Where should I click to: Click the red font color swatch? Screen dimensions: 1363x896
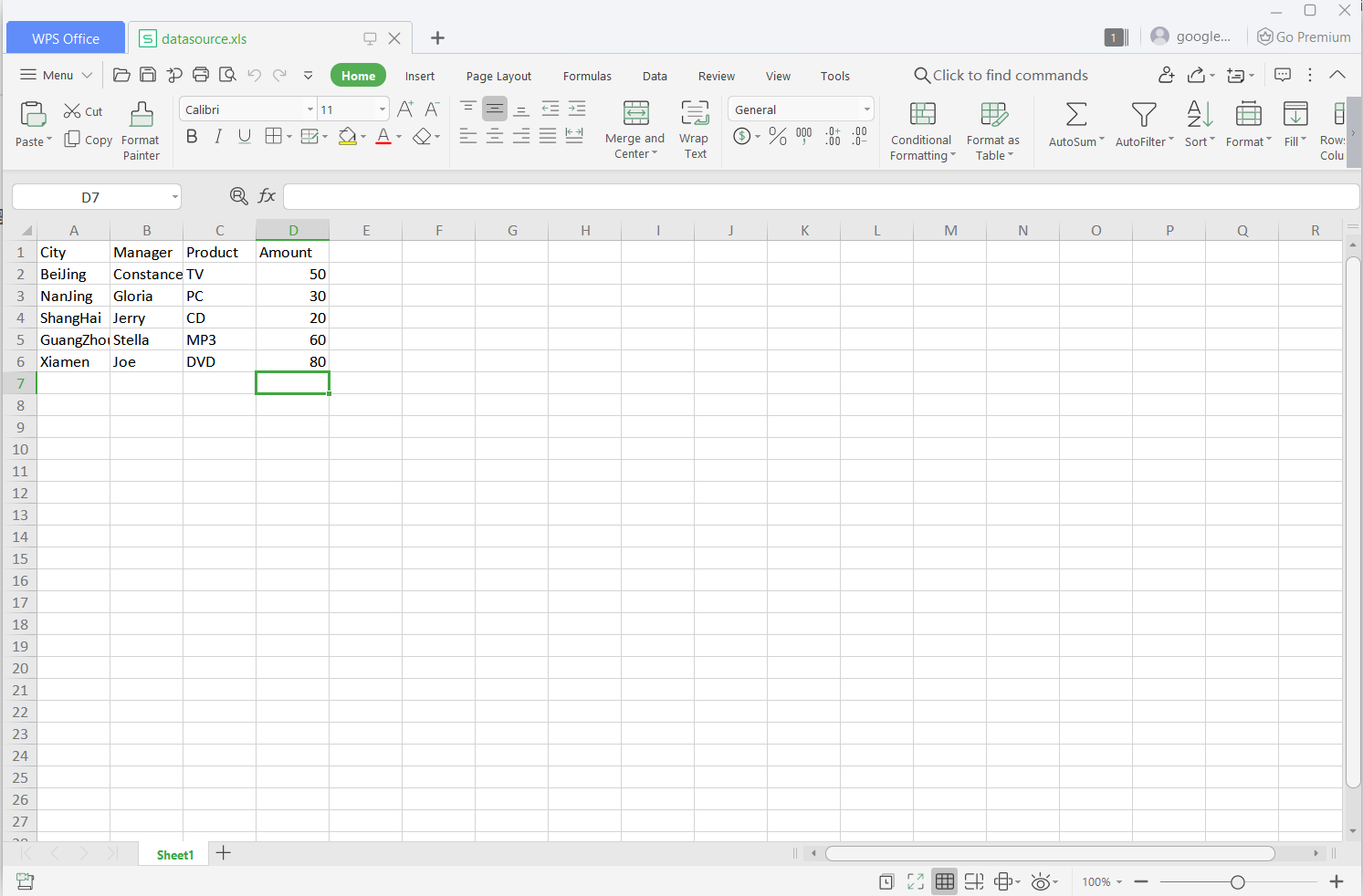[x=383, y=137]
